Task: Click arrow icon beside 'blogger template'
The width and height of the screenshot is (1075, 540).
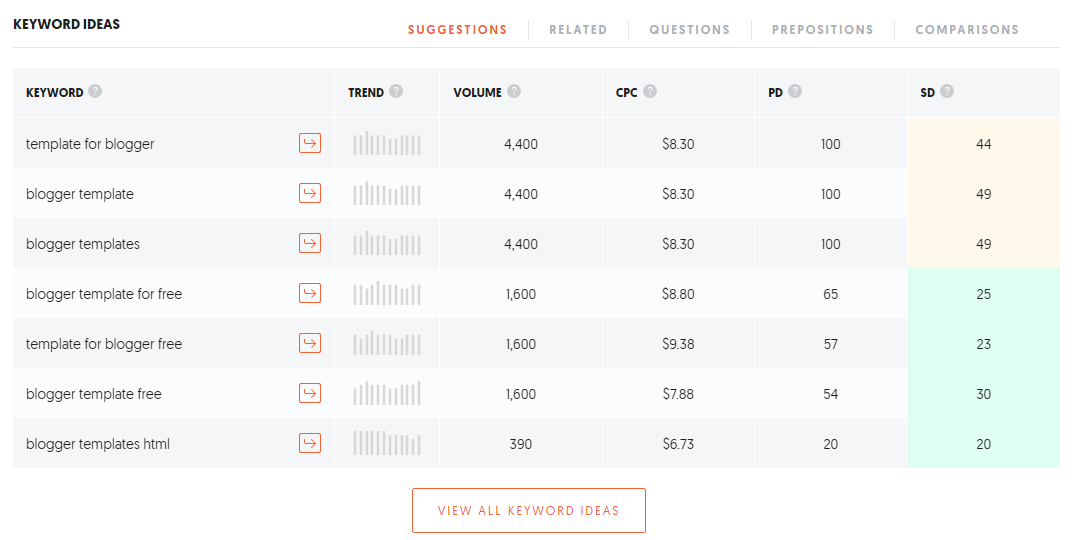Action: (310, 193)
